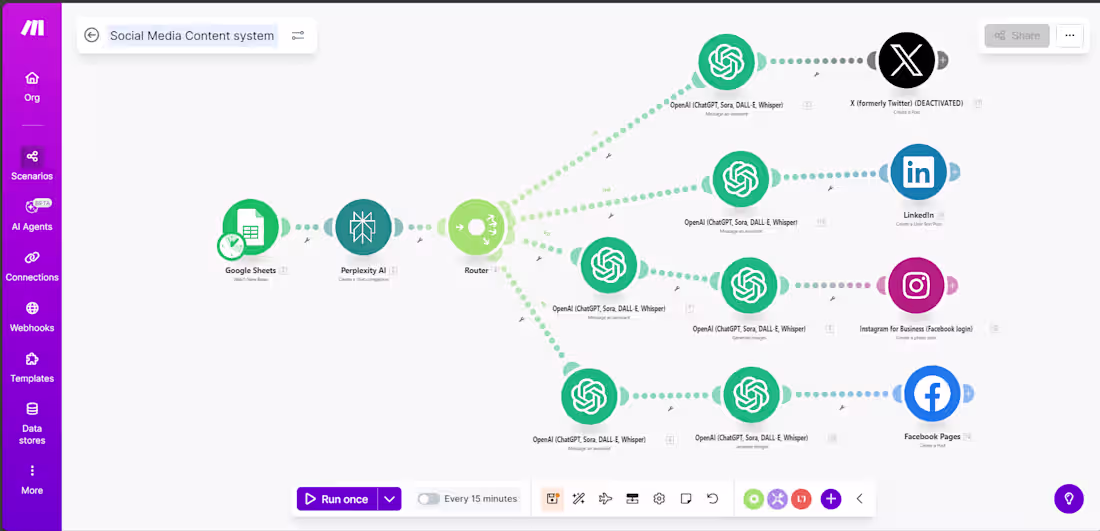Open scenario settings sliders icon near title
This screenshot has width=1100, height=531.
pyautogui.click(x=298, y=35)
